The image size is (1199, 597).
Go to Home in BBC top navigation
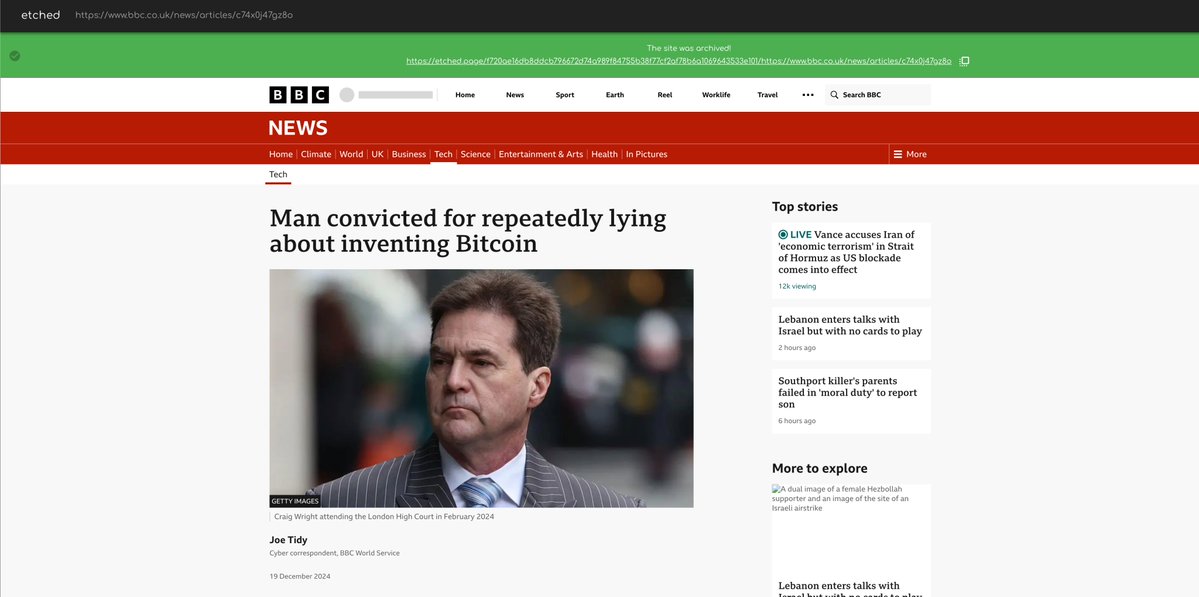[x=465, y=95]
